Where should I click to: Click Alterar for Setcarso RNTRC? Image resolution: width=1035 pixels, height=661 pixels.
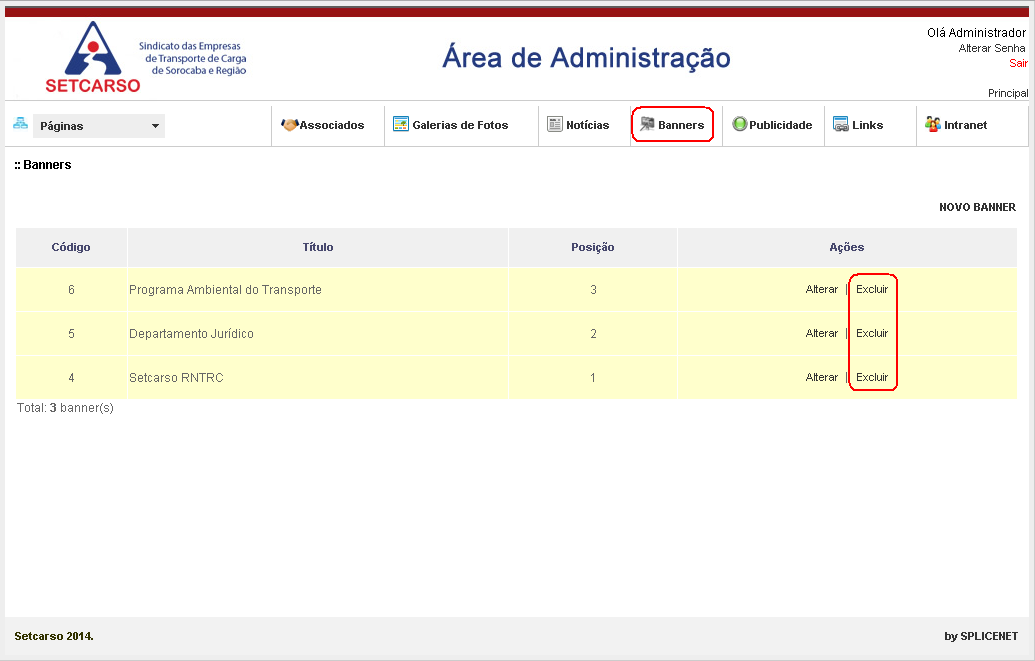tap(822, 378)
